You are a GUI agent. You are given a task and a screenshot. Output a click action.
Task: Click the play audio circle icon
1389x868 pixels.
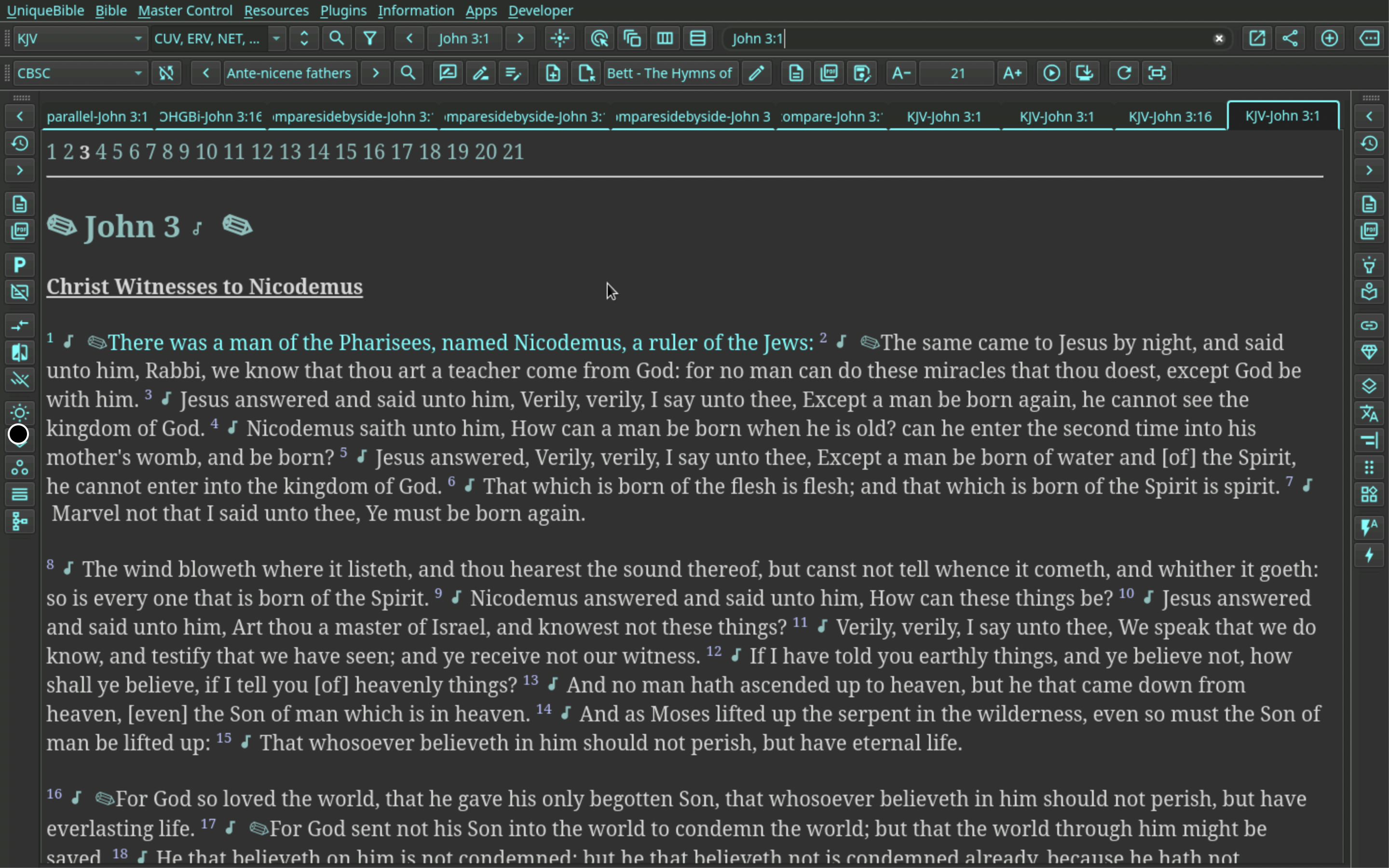click(x=1051, y=73)
